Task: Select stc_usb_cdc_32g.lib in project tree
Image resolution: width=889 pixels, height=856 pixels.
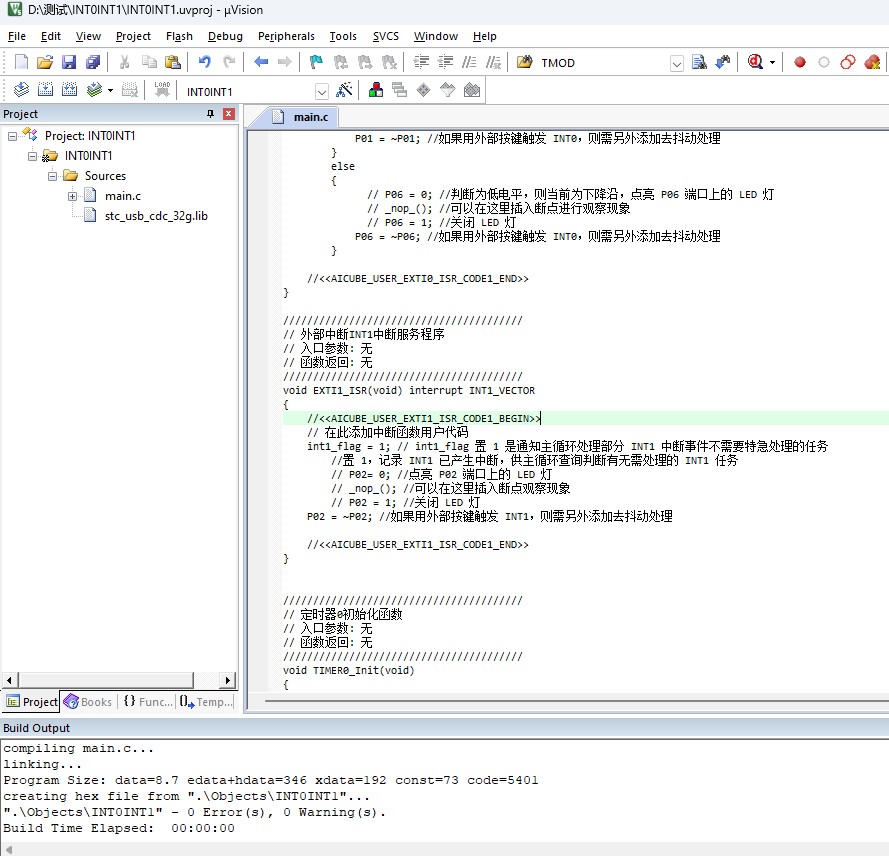Action: pyautogui.click(x=156, y=216)
